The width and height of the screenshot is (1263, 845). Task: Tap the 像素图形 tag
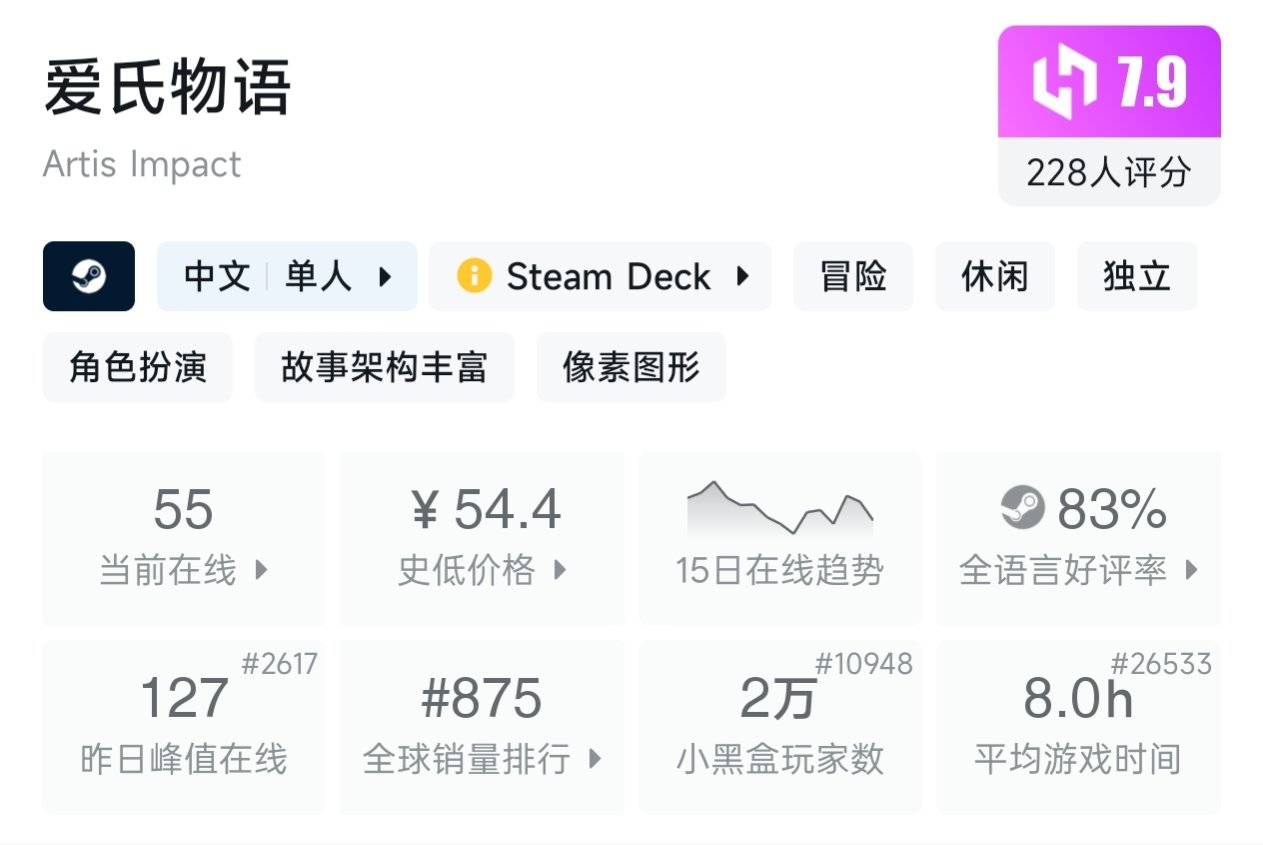pos(631,368)
